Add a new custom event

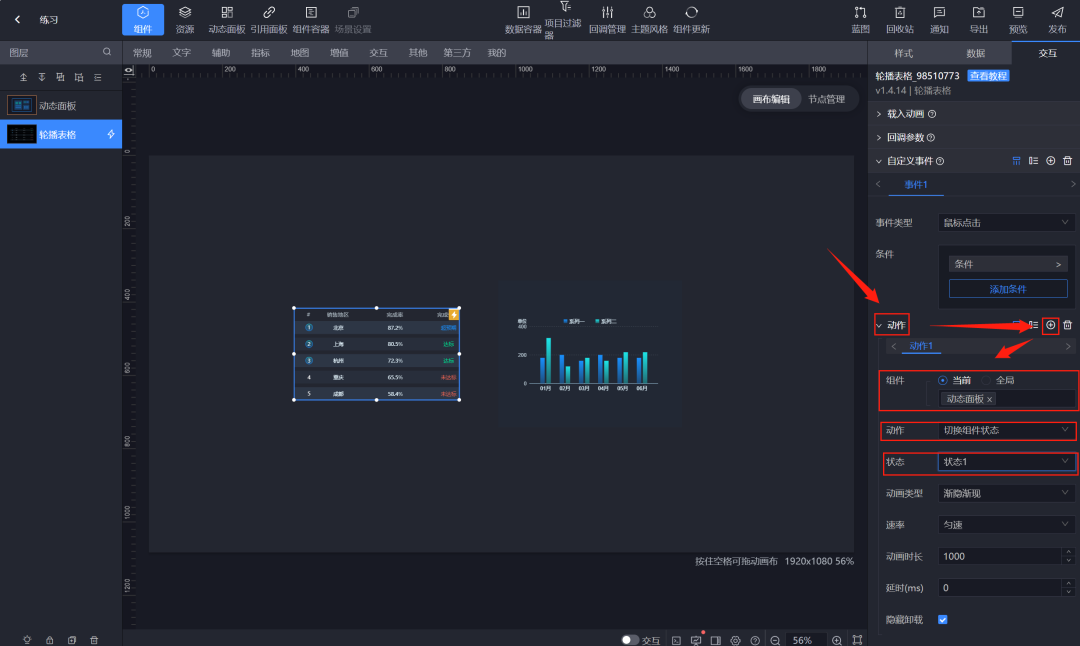(1050, 160)
